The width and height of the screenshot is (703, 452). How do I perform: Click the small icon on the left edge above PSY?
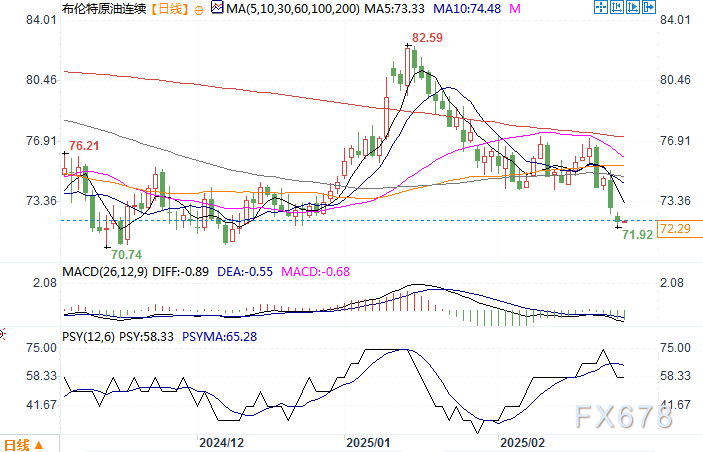pyautogui.click(x=3, y=332)
